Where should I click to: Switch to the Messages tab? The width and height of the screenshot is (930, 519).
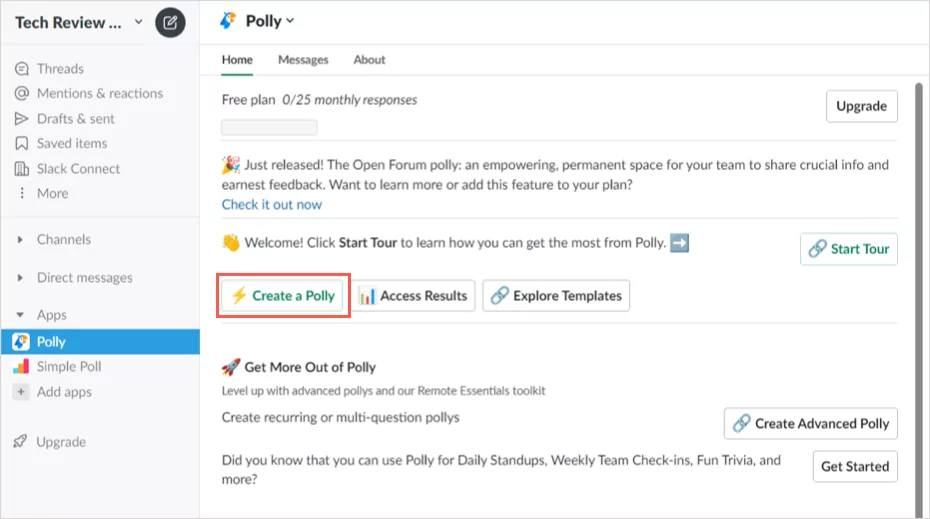[303, 60]
